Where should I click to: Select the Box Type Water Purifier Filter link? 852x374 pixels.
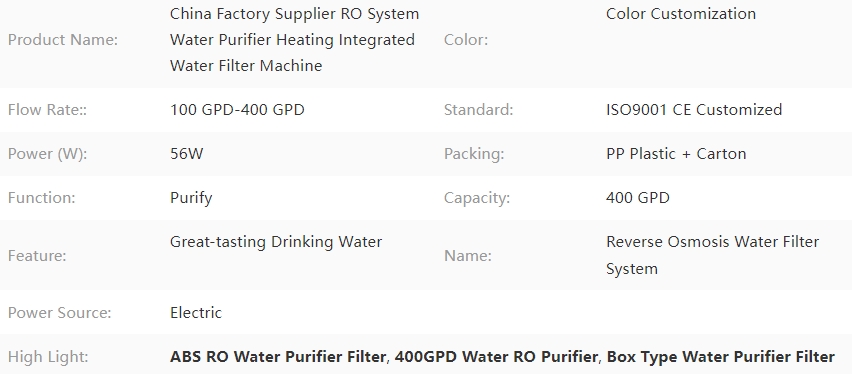pyautogui.click(x=721, y=357)
